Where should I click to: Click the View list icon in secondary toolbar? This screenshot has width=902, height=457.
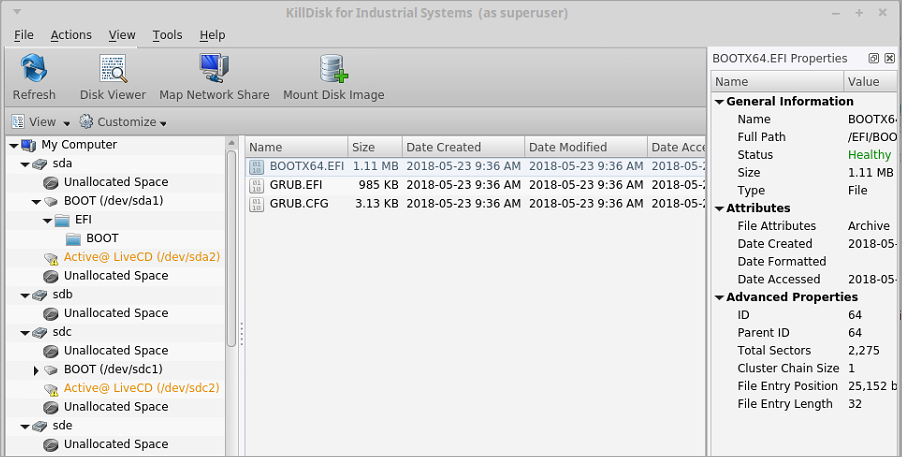[18, 122]
